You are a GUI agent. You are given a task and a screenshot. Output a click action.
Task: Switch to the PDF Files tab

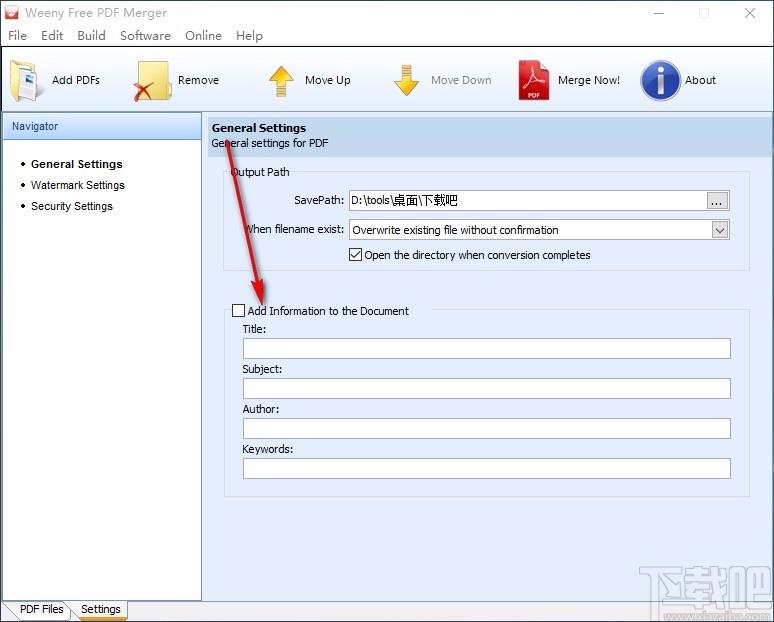click(41, 609)
